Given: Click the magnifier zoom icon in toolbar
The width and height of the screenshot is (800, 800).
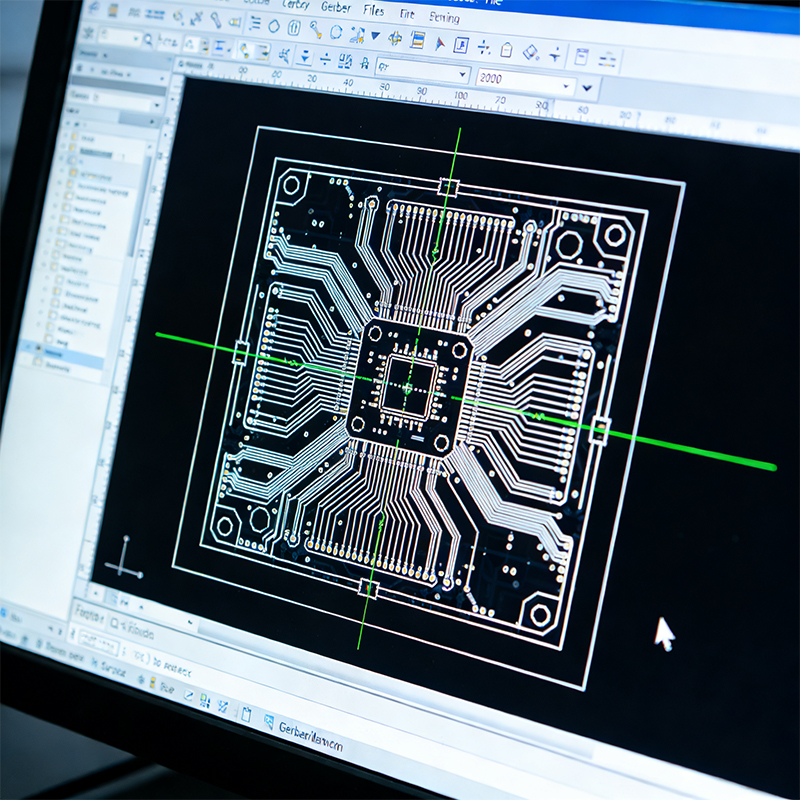Looking at the screenshot, I should pyautogui.click(x=148, y=40).
